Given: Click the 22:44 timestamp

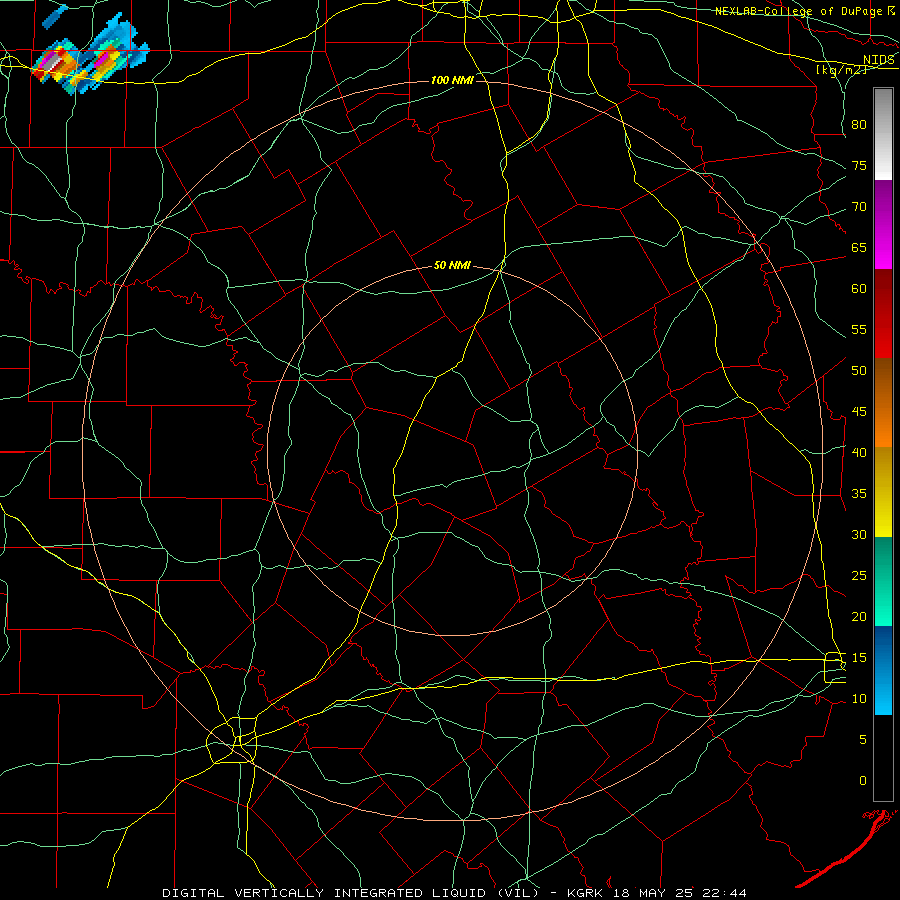Looking at the screenshot, I should 723,893.
